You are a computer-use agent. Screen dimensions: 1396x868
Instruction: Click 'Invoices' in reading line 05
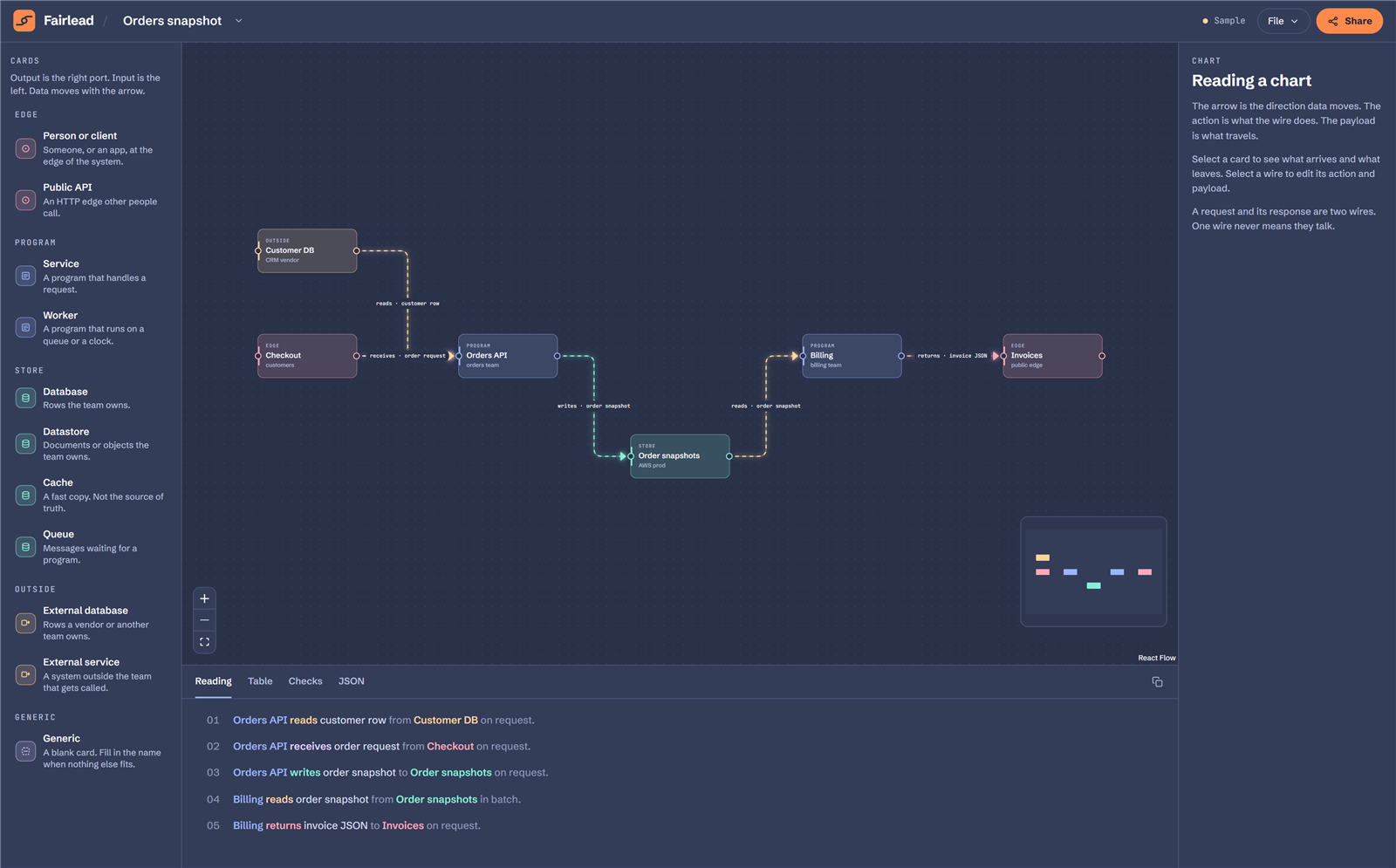click(403, 826)
